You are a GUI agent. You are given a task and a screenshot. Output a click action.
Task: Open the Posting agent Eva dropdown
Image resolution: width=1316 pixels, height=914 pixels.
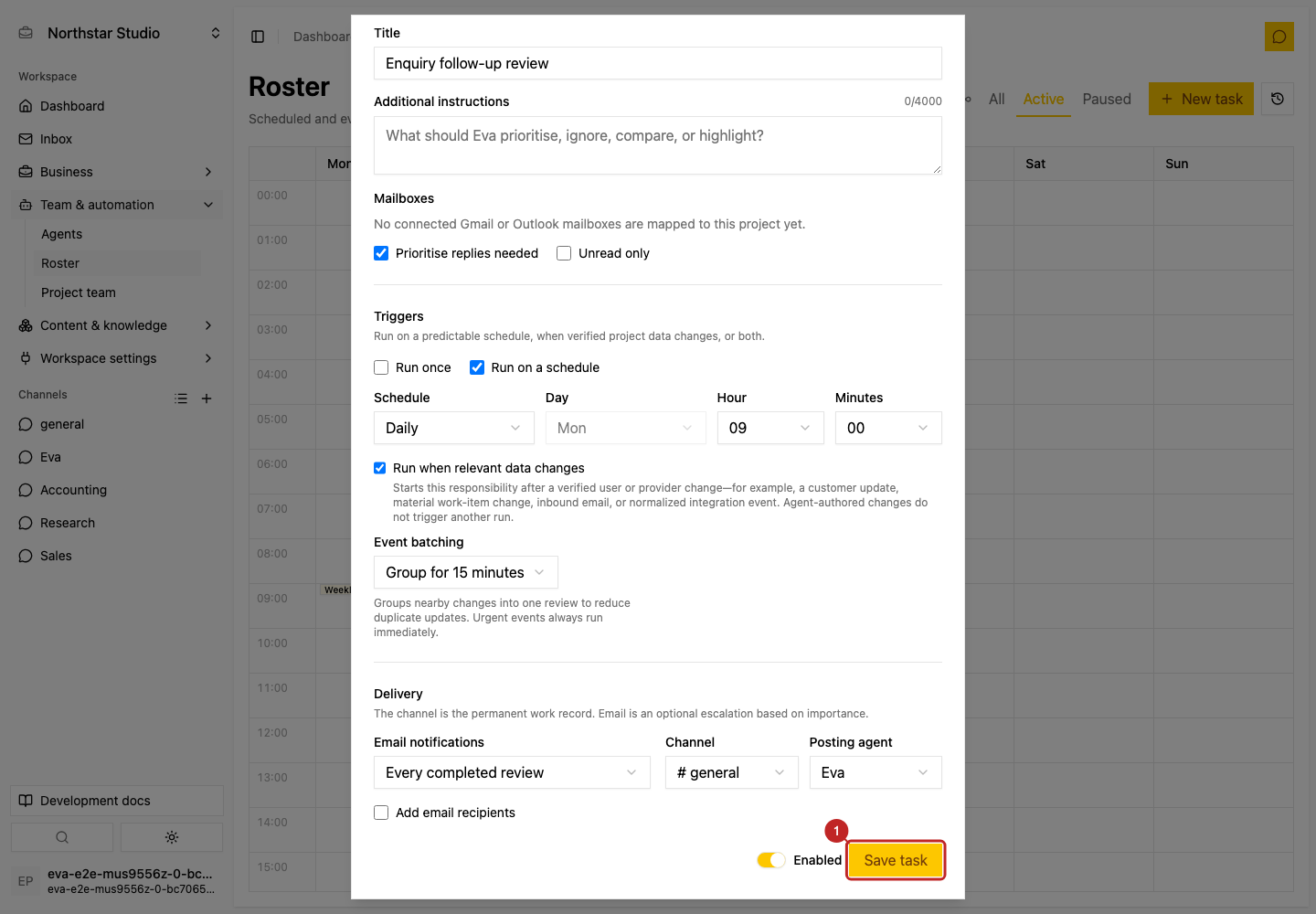tap(876, 772)
